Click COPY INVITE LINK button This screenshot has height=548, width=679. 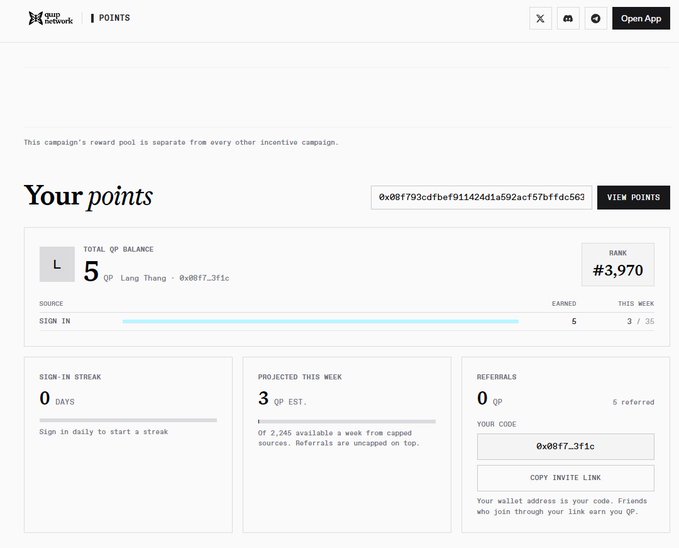tap(566, 478)
